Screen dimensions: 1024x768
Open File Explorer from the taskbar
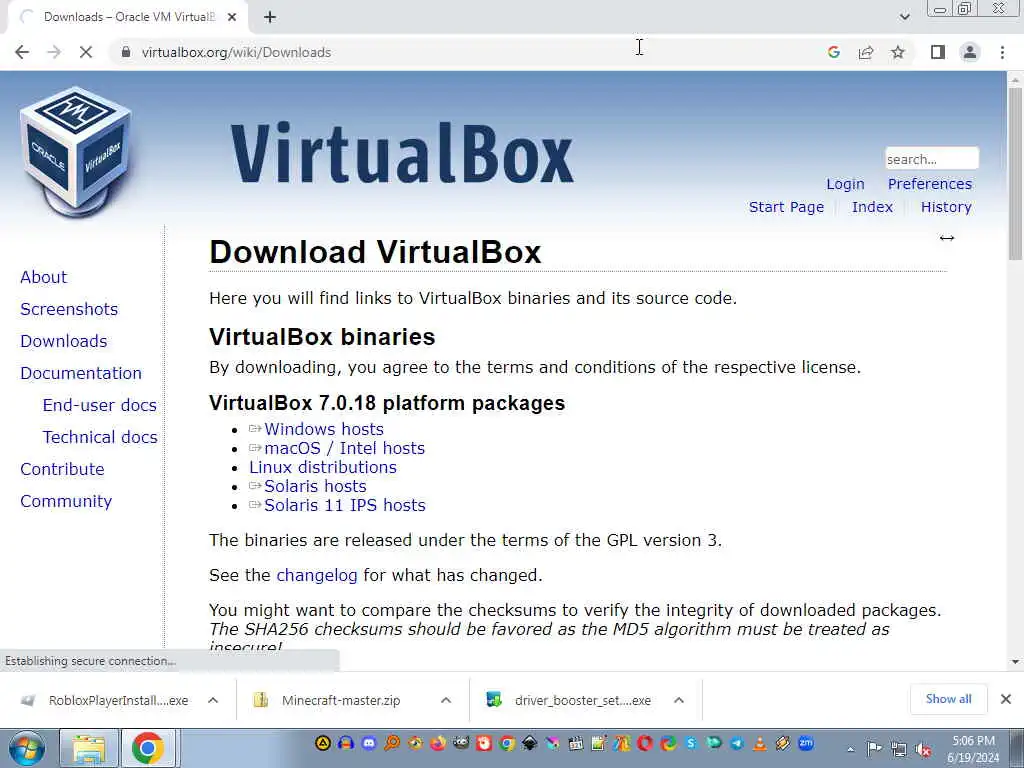(x=89, y=748)
